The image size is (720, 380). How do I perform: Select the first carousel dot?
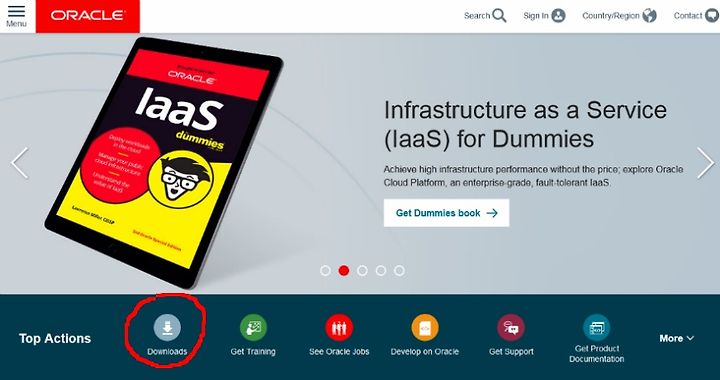pyautogui.click(x=325, y=271)
